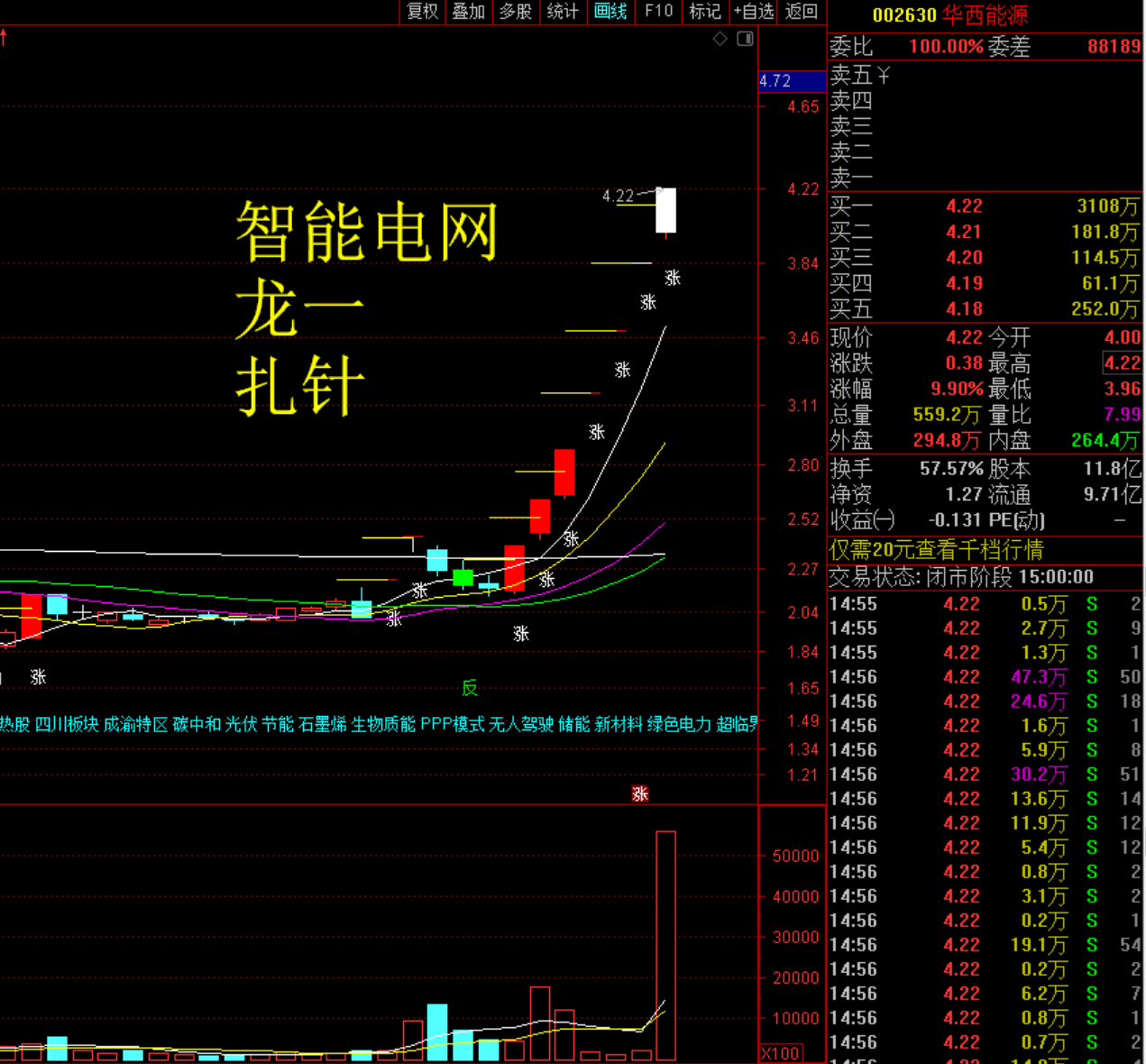The image size is (1146, 1064).
Task: Activate the 画线 drawing tool
Action: 610,13
